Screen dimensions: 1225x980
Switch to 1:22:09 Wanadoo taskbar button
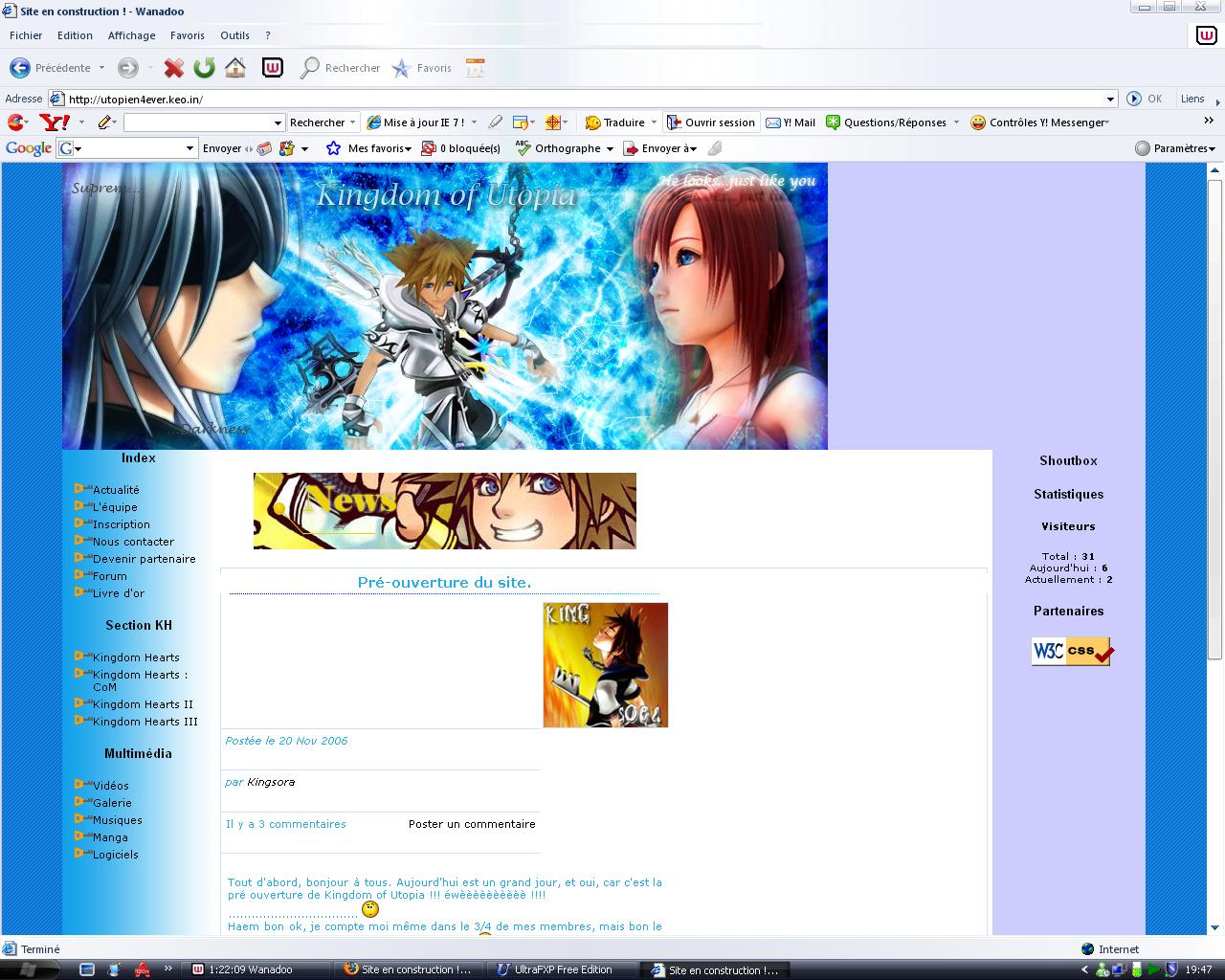[x=256, y=969]
